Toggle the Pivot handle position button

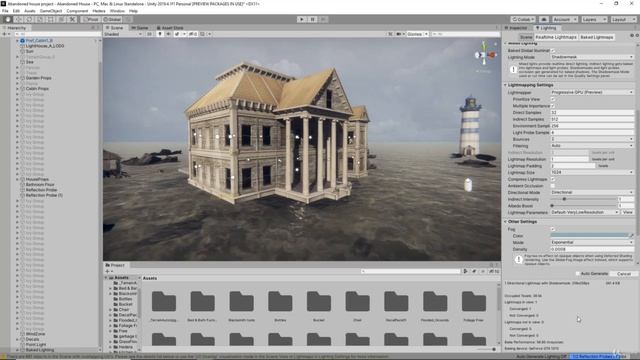[x=91, y=19]
